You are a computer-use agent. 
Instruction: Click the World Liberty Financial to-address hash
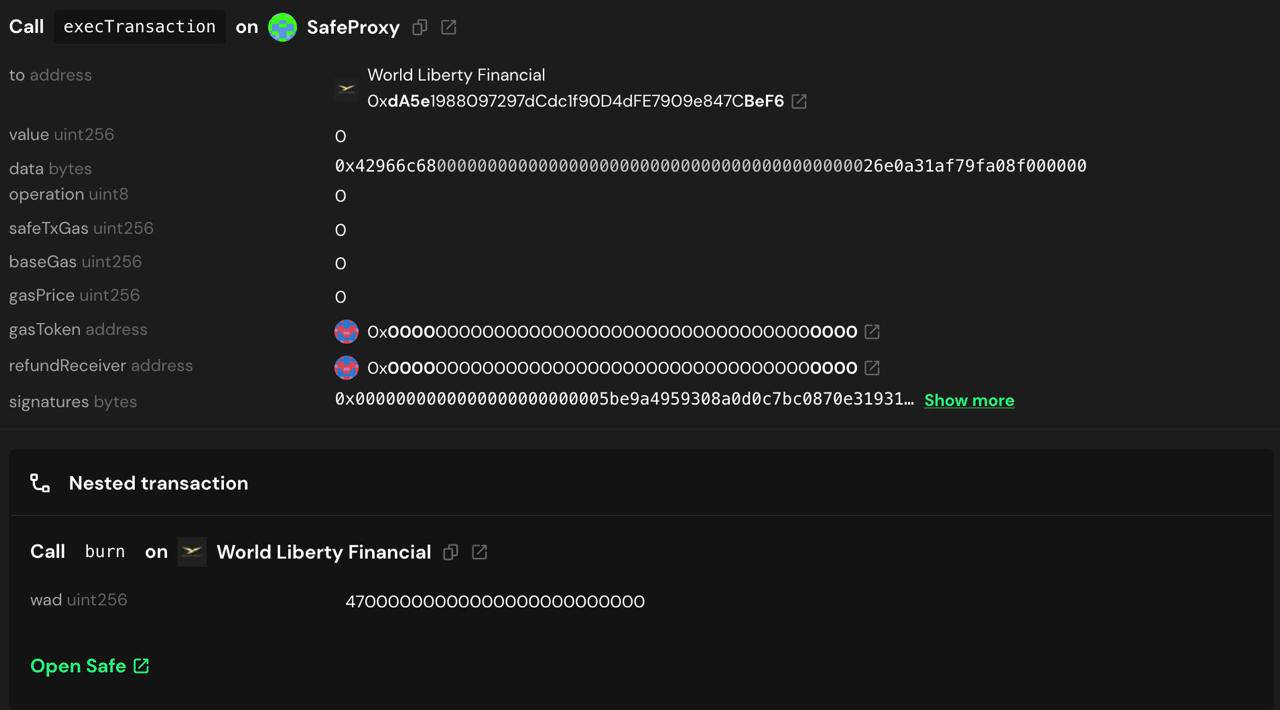point(575,101)
